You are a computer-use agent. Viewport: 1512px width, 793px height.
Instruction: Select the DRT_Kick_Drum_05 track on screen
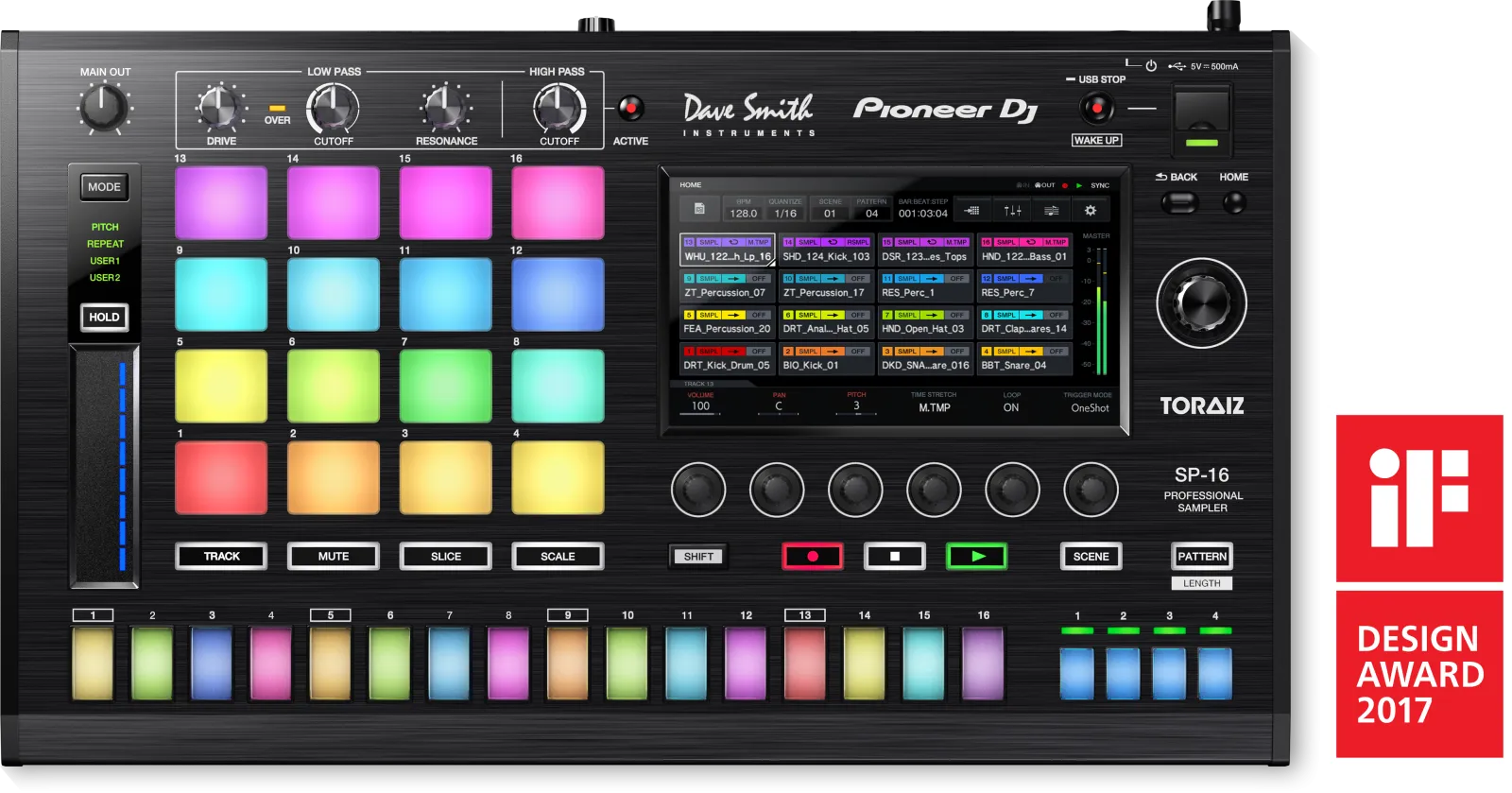coord(727,358)
